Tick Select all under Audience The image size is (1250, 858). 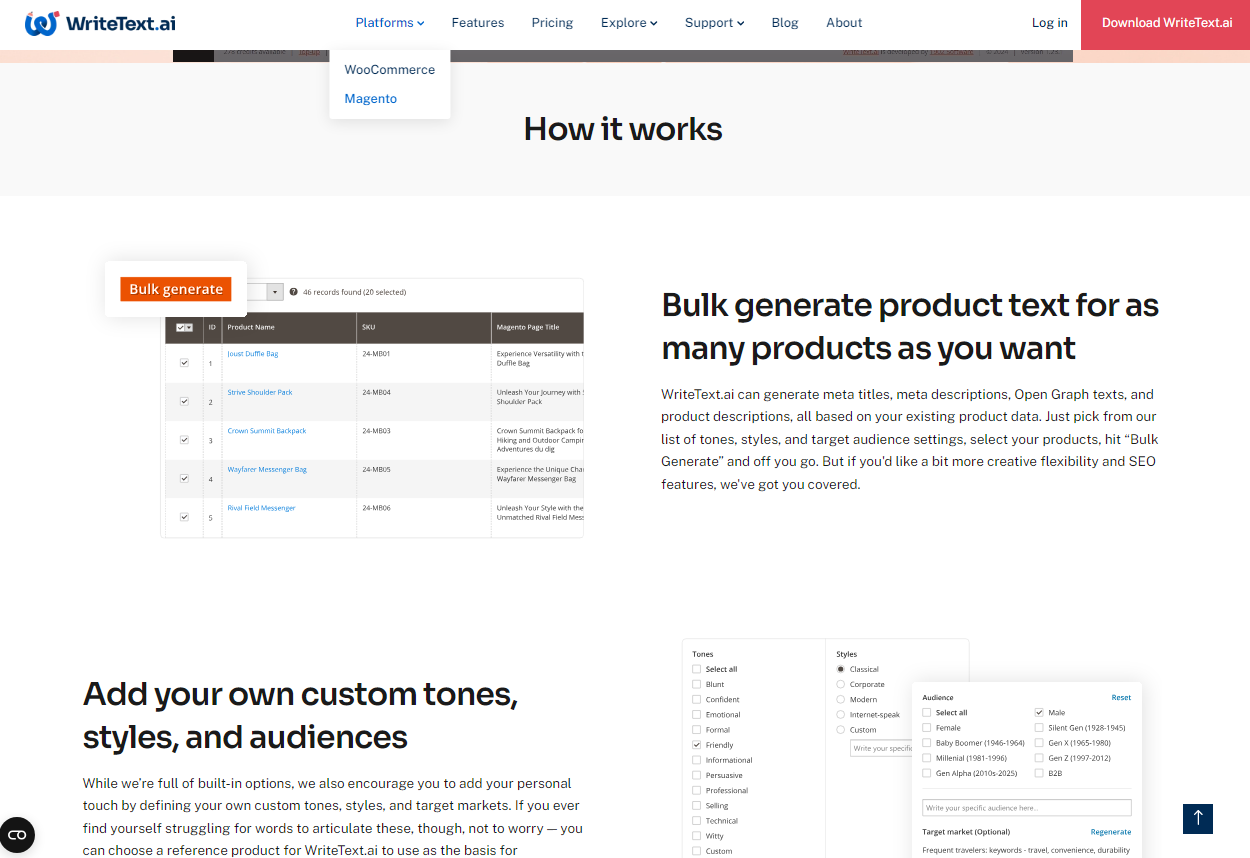pos(927,713)
